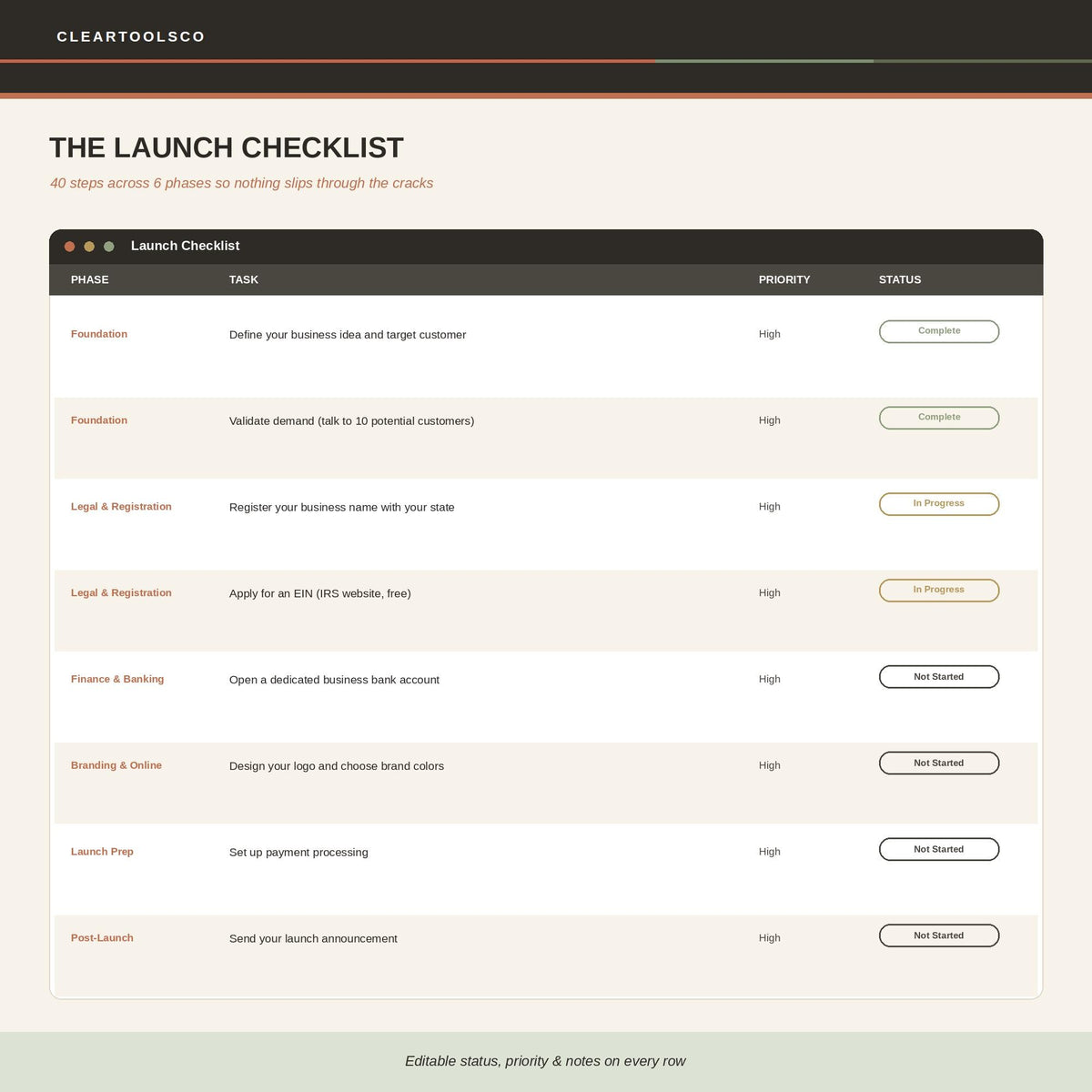The height and width of the screenshot is (1092, 1092).
Task: Select the PHASE column header
Action: [x=89, y=279]
